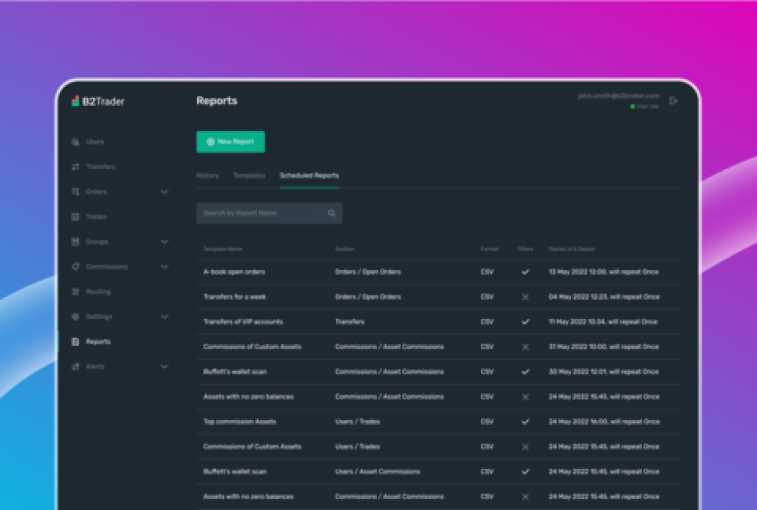Click the Reports sidebar icon
Screen dimensions: 757x510
pyautogui.click(x=75, y=342)
